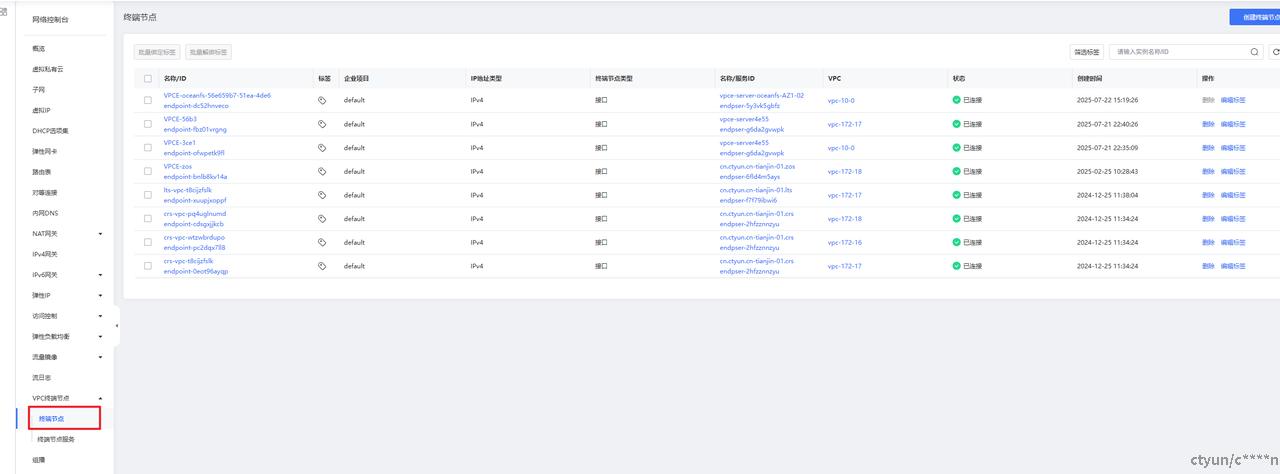Viewport: 1280px width, 474px height.
Task: Click the grid icon at top-left corner
Action: point(3,12)
